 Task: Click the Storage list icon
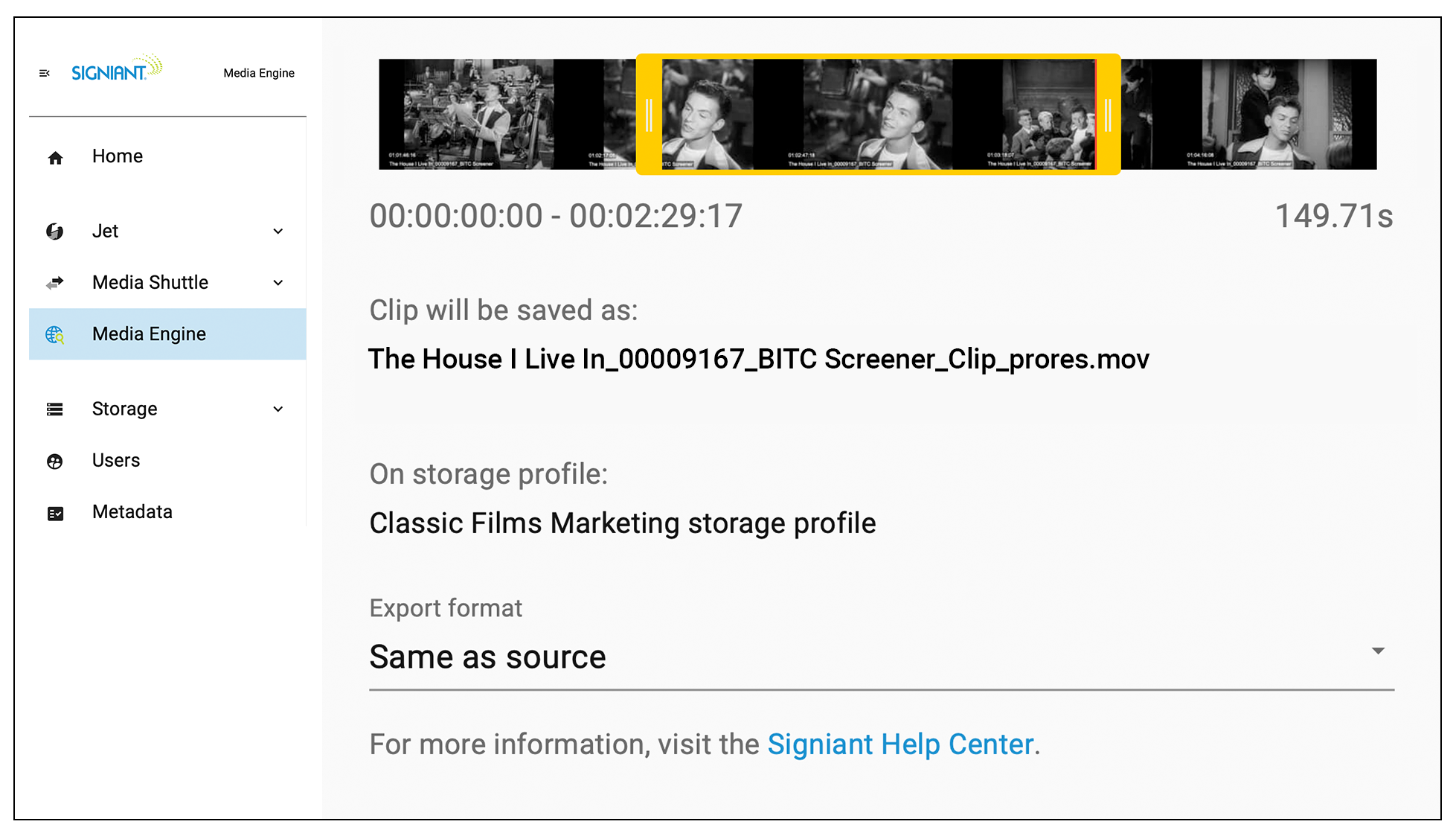point(54,409)
